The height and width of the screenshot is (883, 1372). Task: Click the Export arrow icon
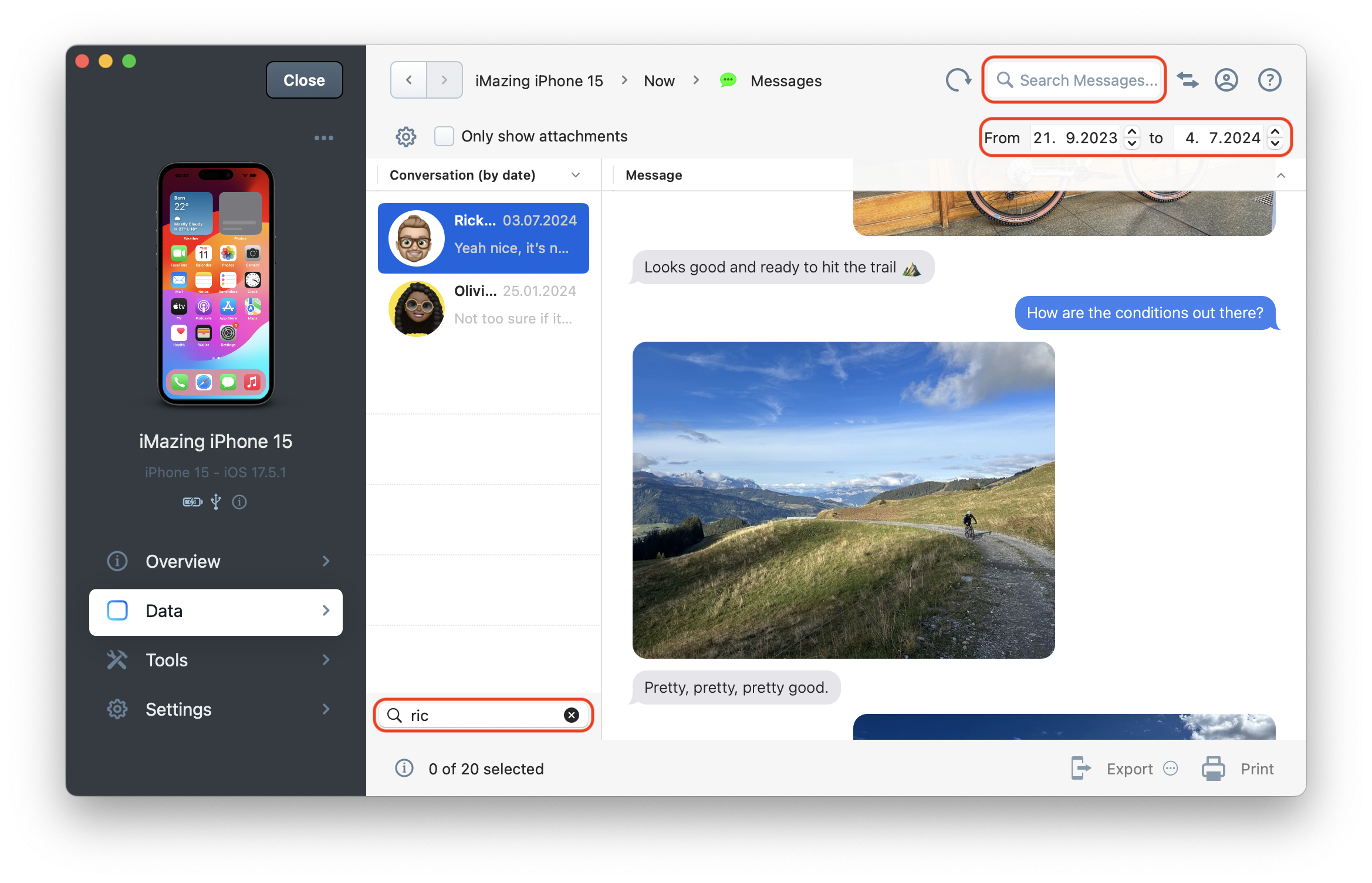click(1081, 768)
